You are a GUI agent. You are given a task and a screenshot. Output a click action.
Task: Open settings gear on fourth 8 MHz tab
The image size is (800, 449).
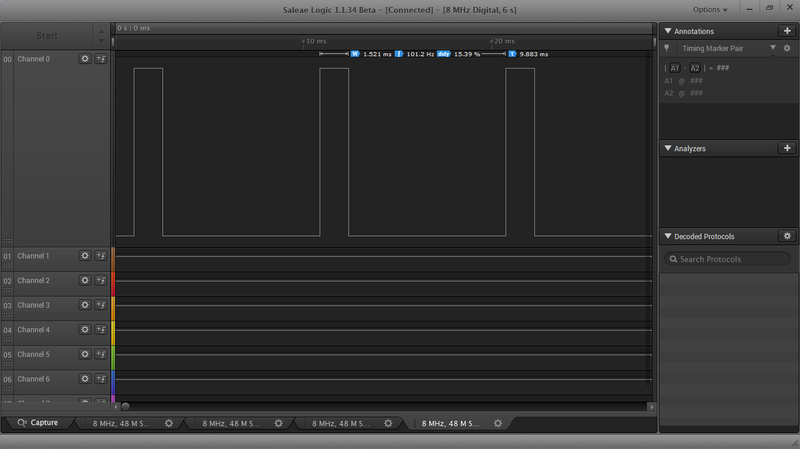pyautogui.click(x=497, y=423)
